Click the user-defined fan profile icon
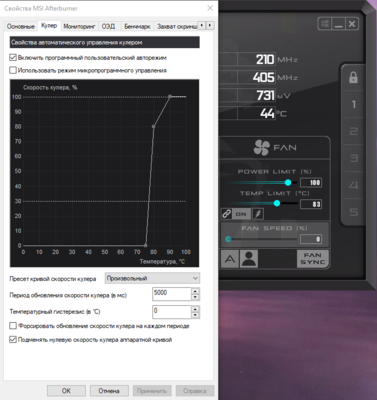The height and width of the screenshot is (400, 377). (x=249, y=259)
